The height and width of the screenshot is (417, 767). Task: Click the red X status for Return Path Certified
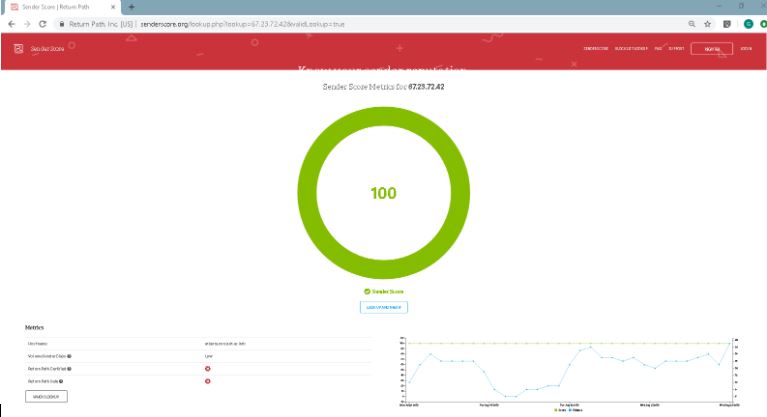coord(207,369)
